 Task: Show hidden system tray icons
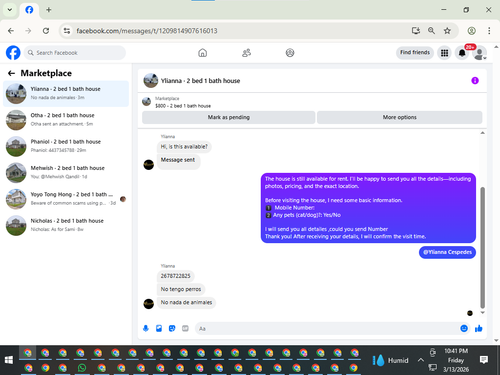point(421,360)
